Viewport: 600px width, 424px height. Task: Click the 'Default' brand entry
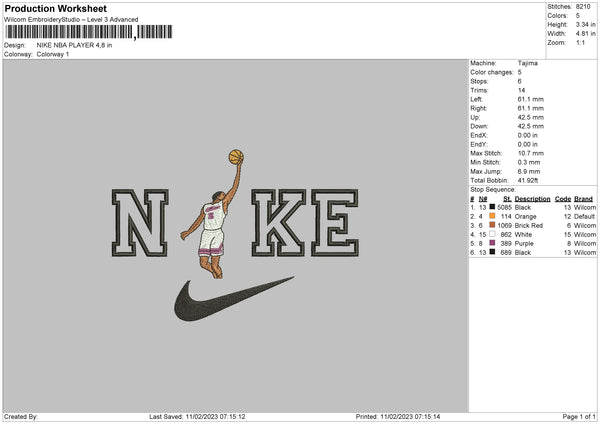coord(585,216)
